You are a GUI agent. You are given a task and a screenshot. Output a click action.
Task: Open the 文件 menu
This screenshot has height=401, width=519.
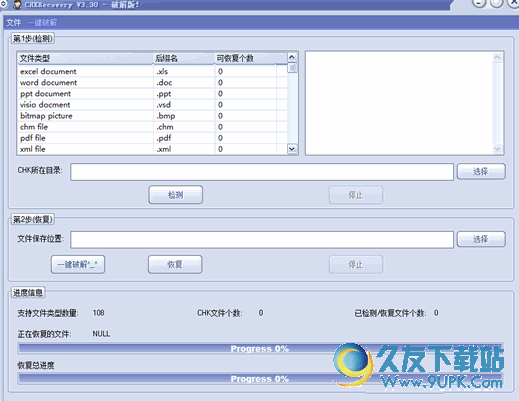13,23
